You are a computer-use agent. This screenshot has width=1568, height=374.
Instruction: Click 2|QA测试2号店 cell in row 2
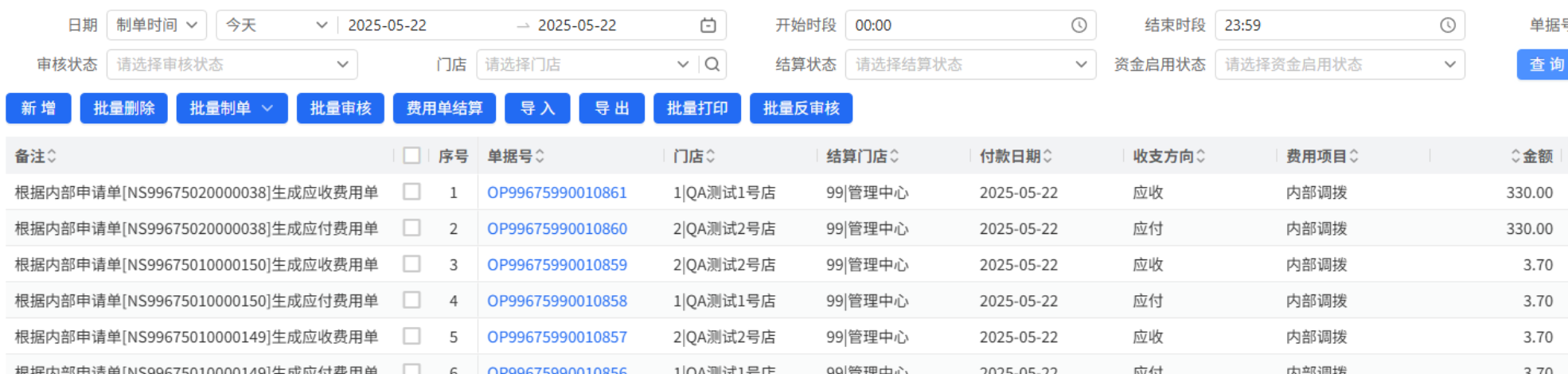(x=724, y=228)
